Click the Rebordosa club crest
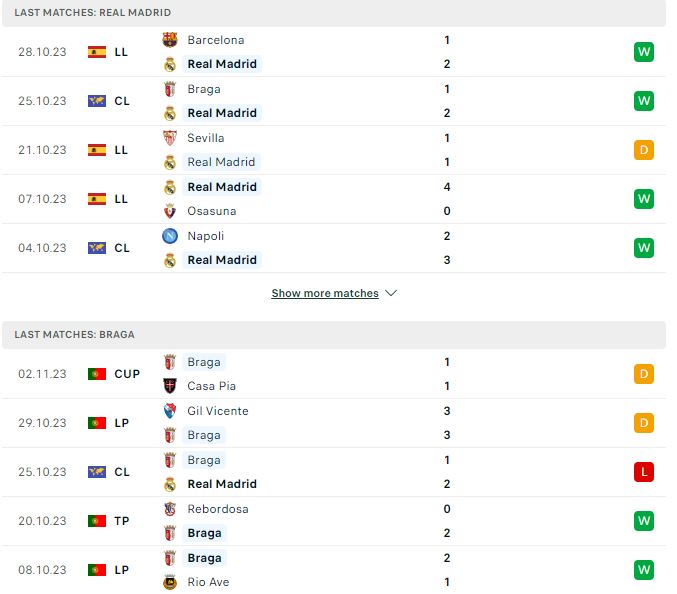The height and width of the screenshot is (594, 677). click(x=170, y=509)
